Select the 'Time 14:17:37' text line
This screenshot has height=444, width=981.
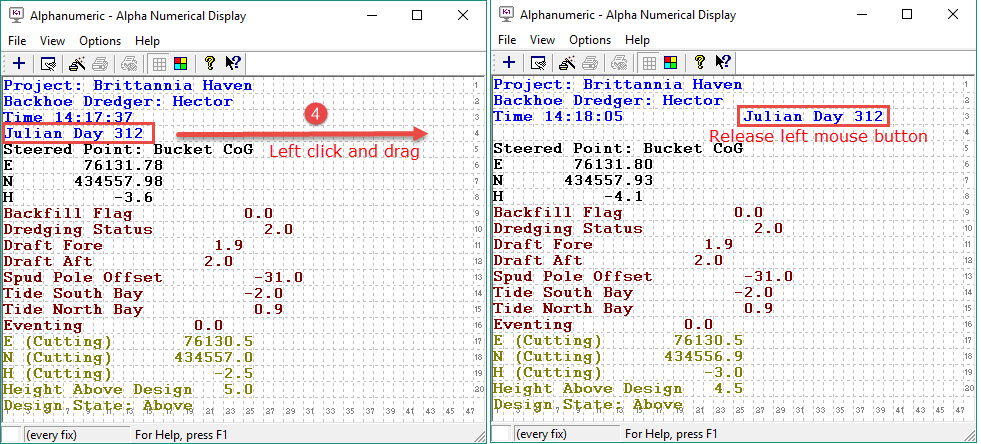(x=68, y=117)
